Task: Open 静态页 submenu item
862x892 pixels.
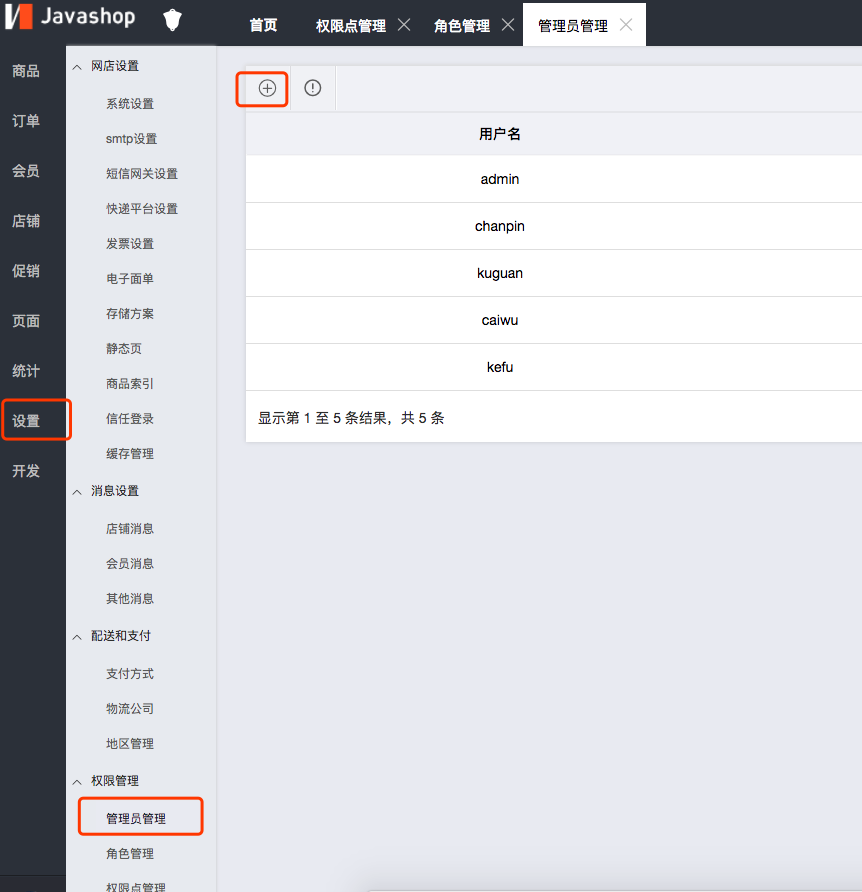Action: tap(124, 349)
